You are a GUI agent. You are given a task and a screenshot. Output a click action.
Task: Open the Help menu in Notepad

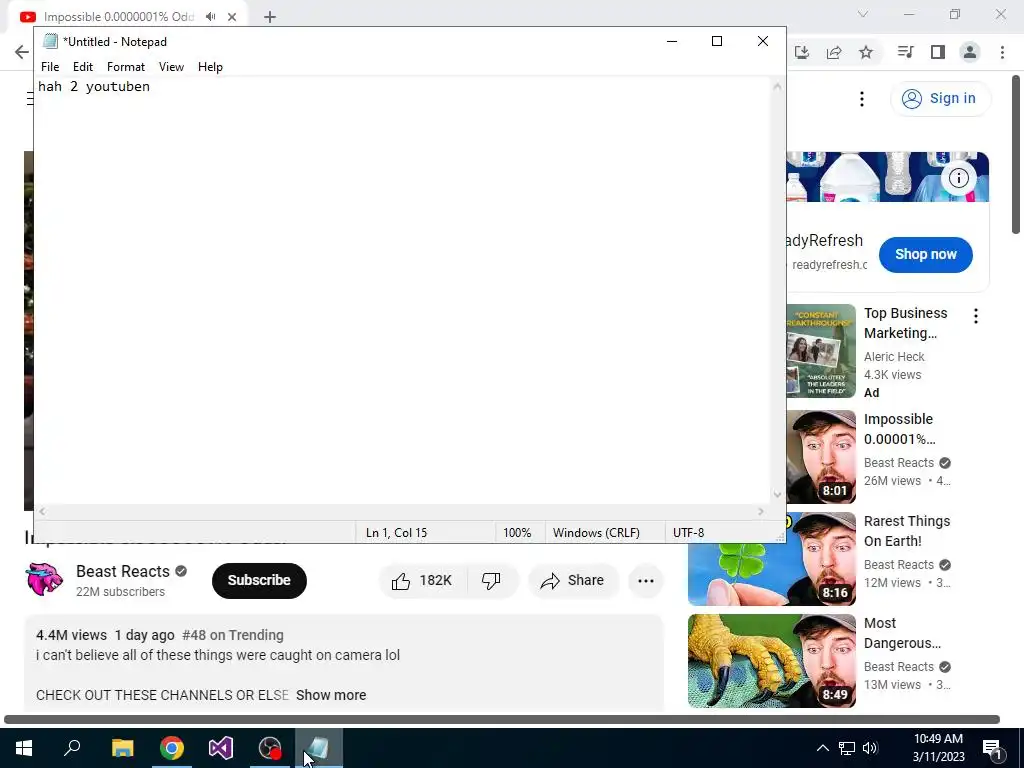click(210, 67)
